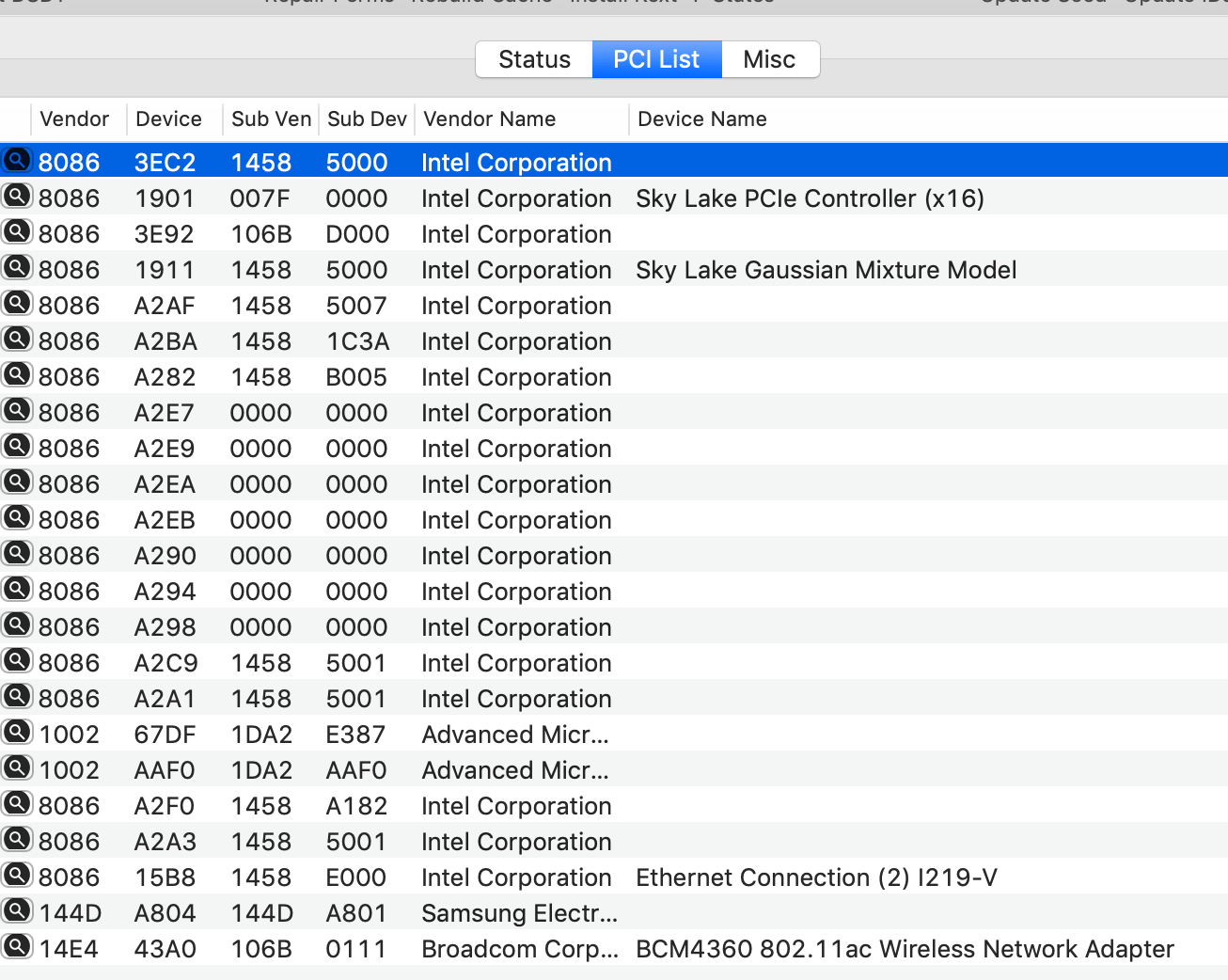Viewport: 1228px width, 980px height.
Task: Click the magnifier icon for device 3EC2
Action: (x=17, y=160)
